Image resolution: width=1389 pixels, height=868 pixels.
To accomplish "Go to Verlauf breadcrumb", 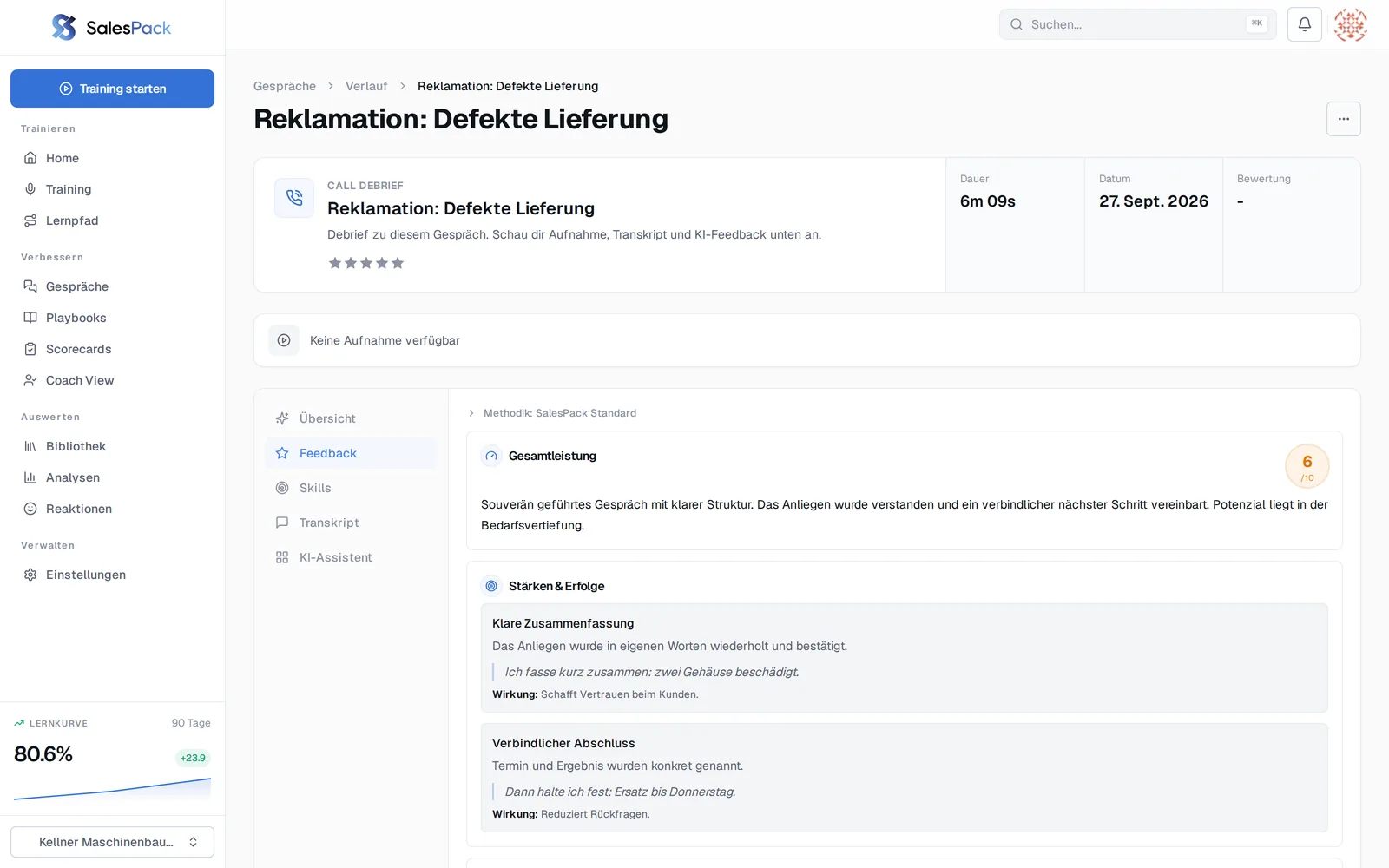I will point(366,86).
